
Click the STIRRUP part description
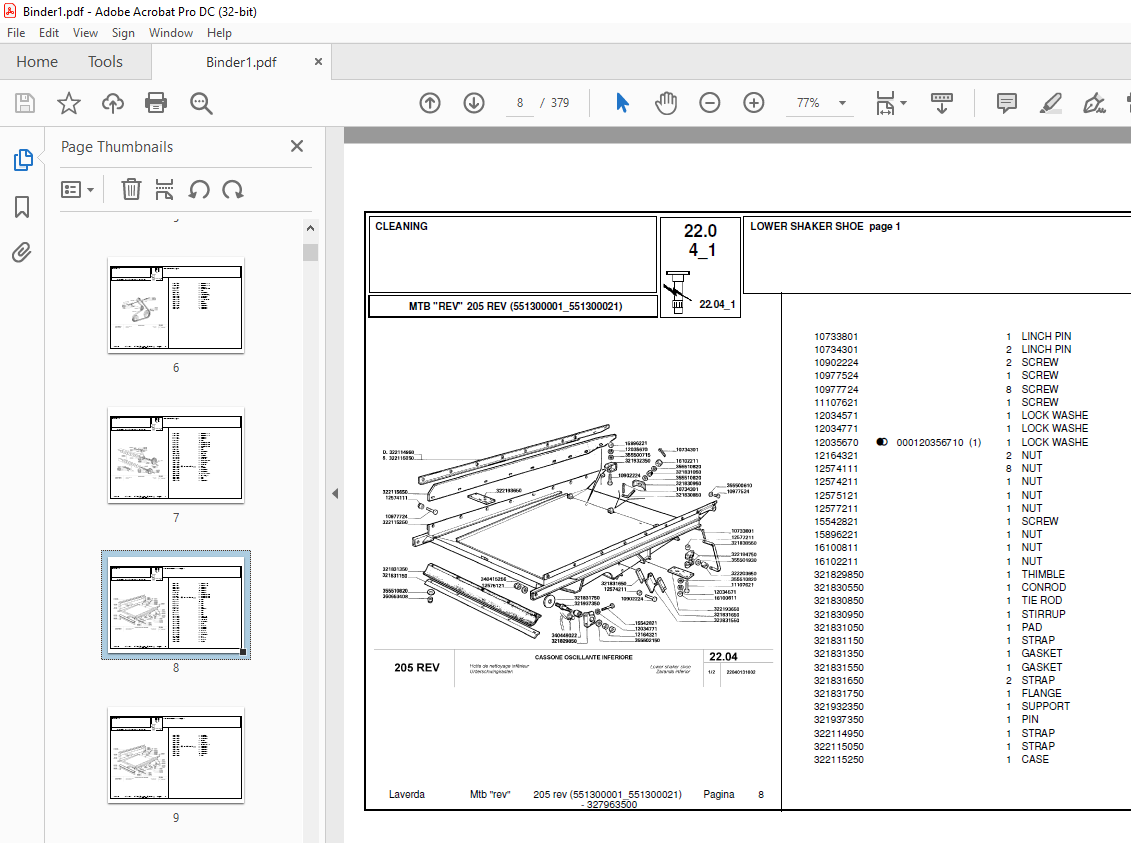[1043, 614]
